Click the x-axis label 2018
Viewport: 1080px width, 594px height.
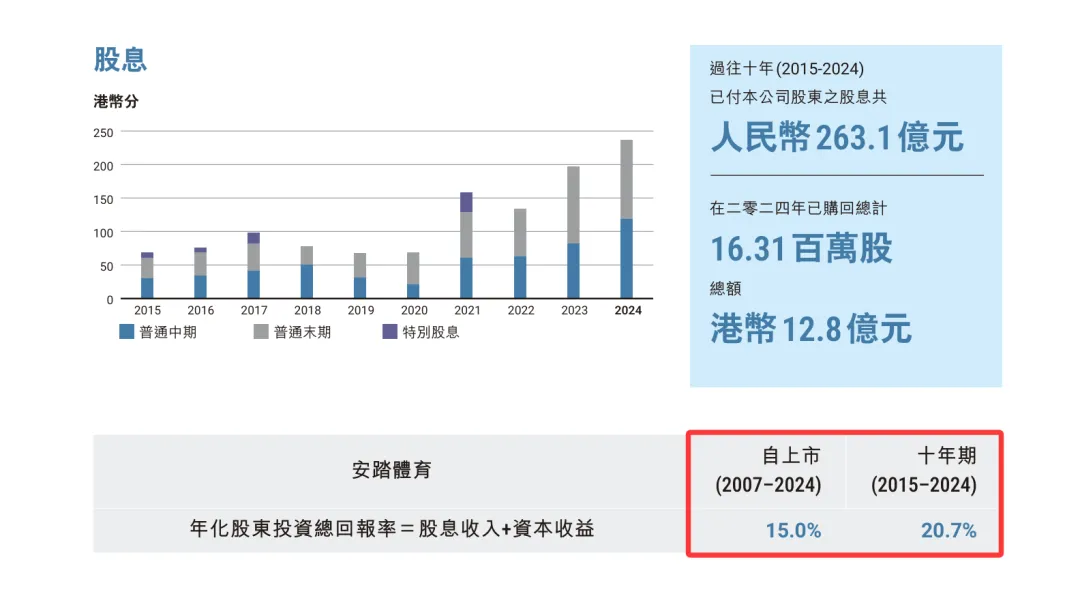pyautogui.click(x=307, y=311)
